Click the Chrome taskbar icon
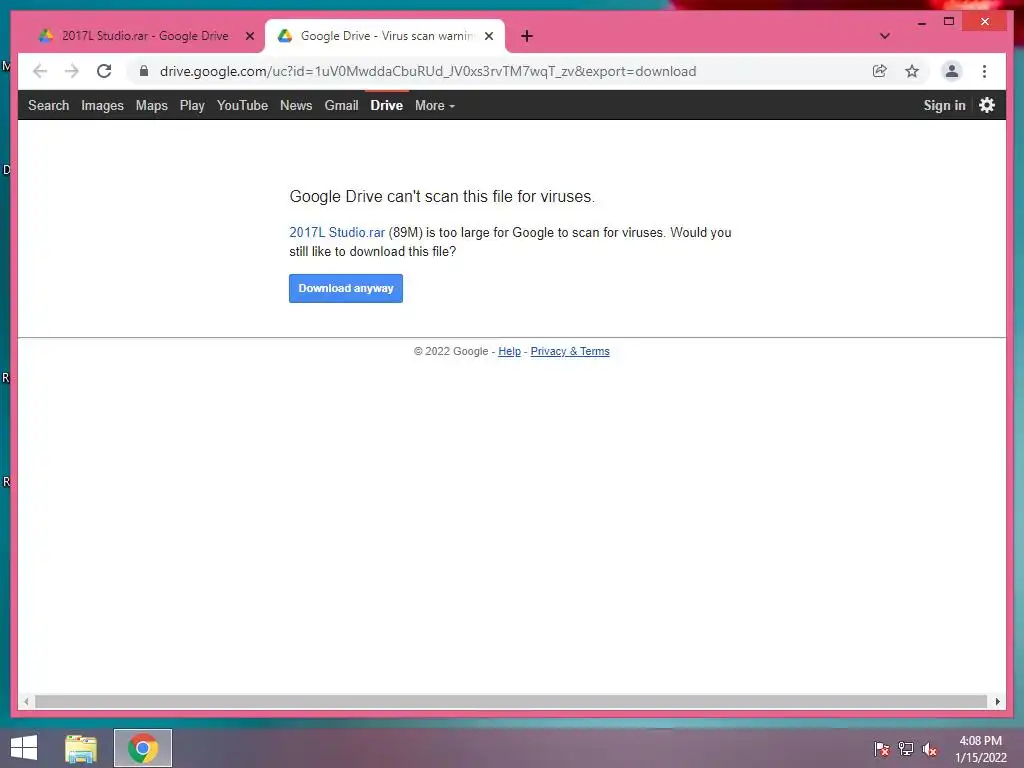 pyautogui.click(x=143, y=748)
